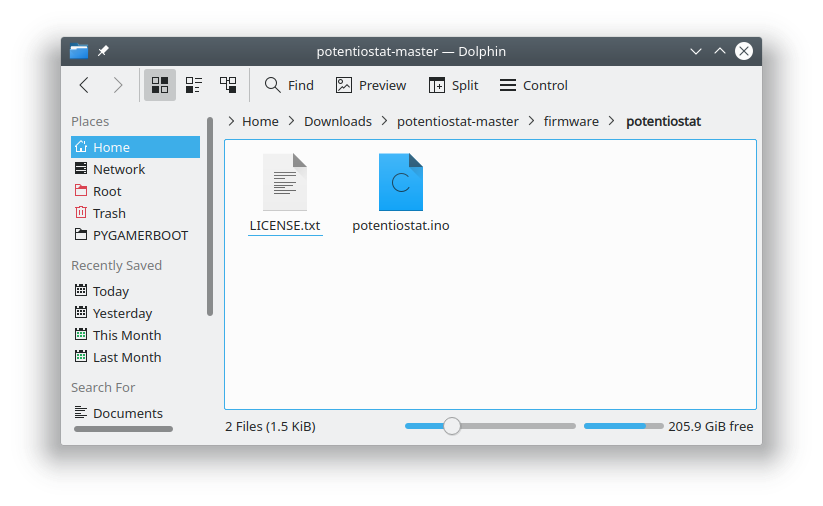This screenshot has height=506, width=823.
Task: Show files saved This Month
Action: (x=135, y=335)
